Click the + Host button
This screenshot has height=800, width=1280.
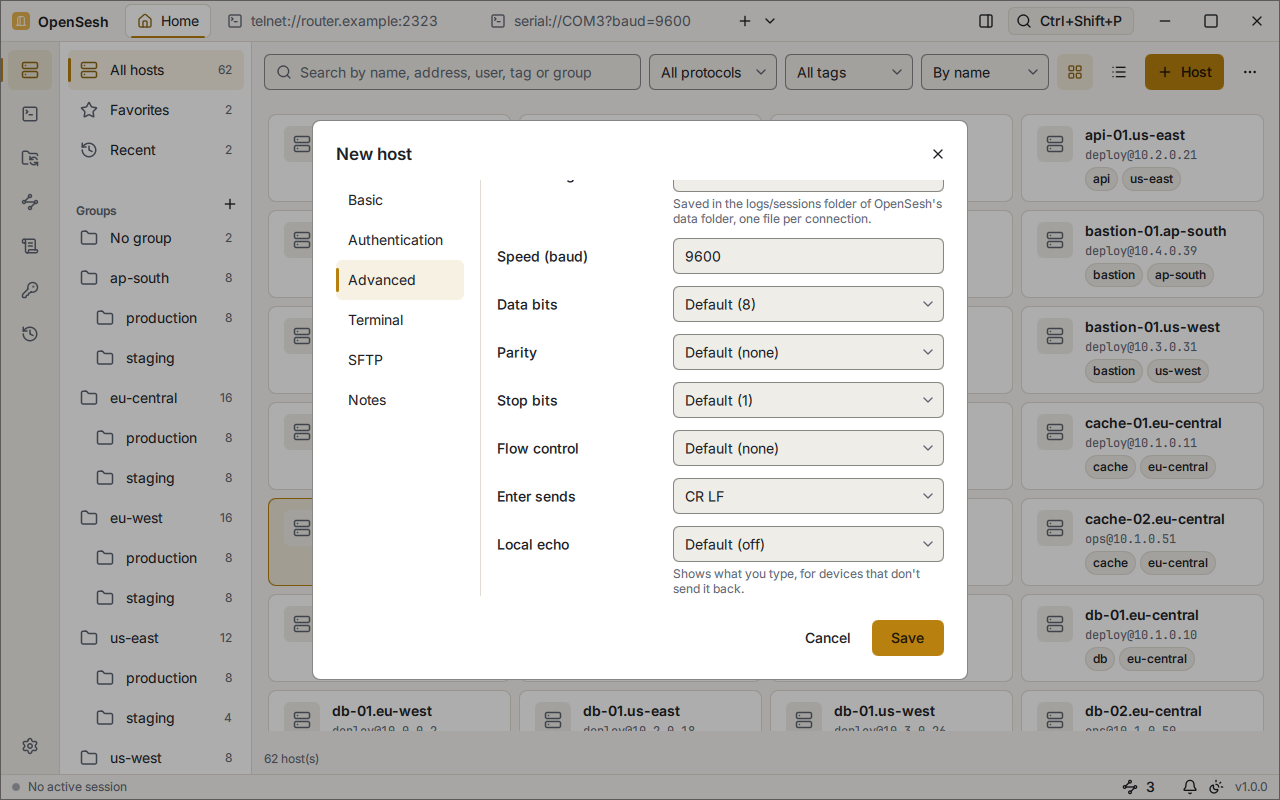point(1184,72)
